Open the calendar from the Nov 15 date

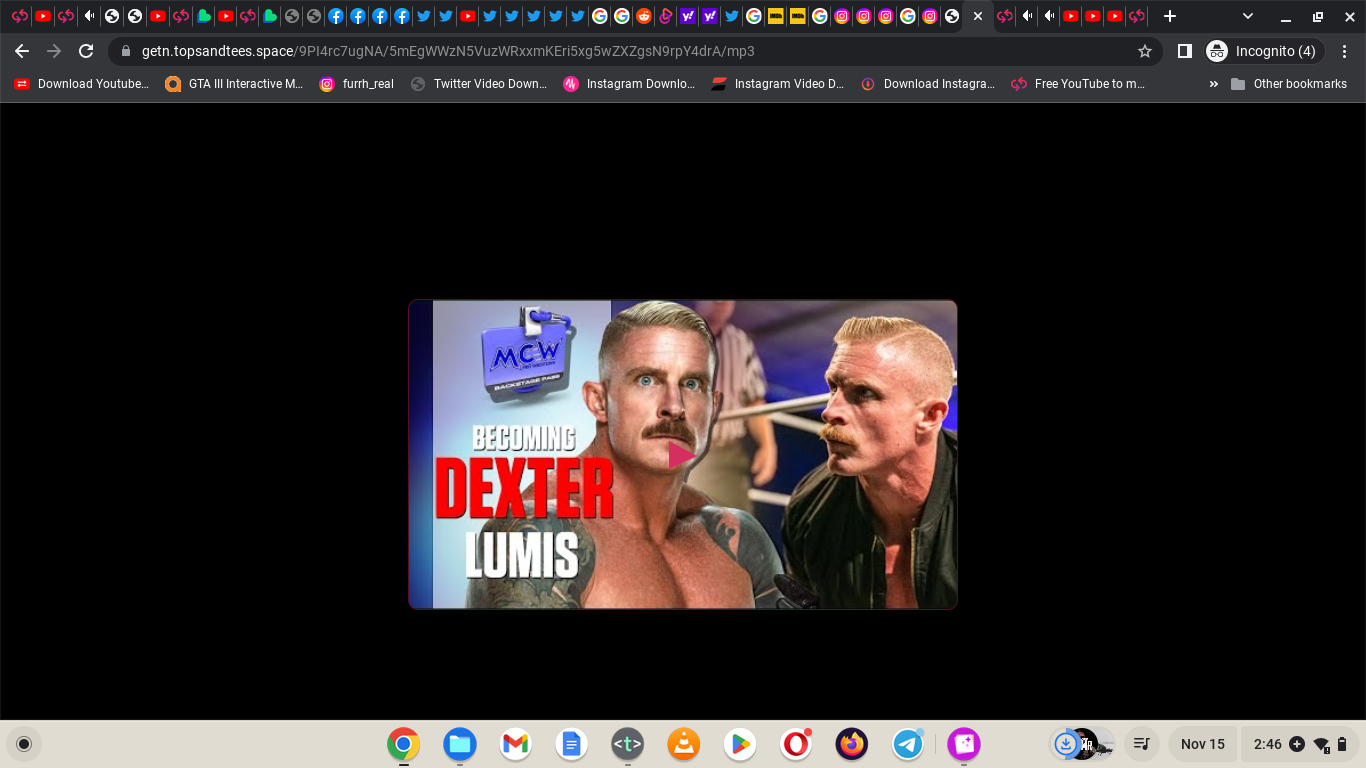coord(1202,744)
